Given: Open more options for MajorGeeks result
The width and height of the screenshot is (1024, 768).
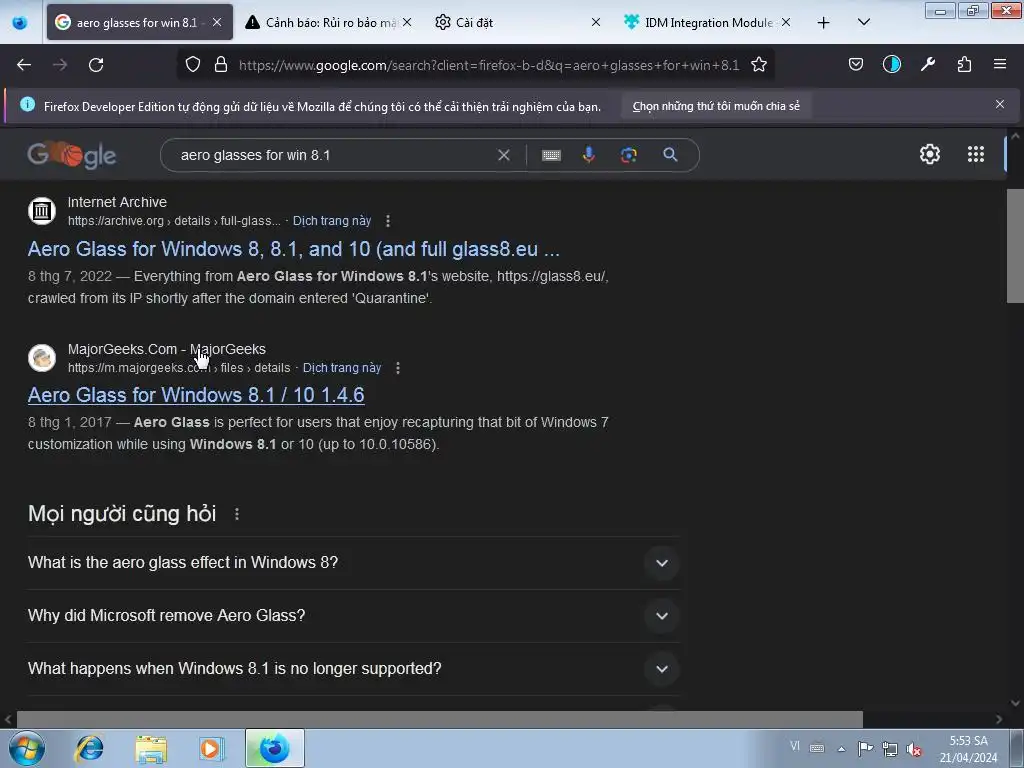Looking at the screenshot, I should (x=398, y=368).
